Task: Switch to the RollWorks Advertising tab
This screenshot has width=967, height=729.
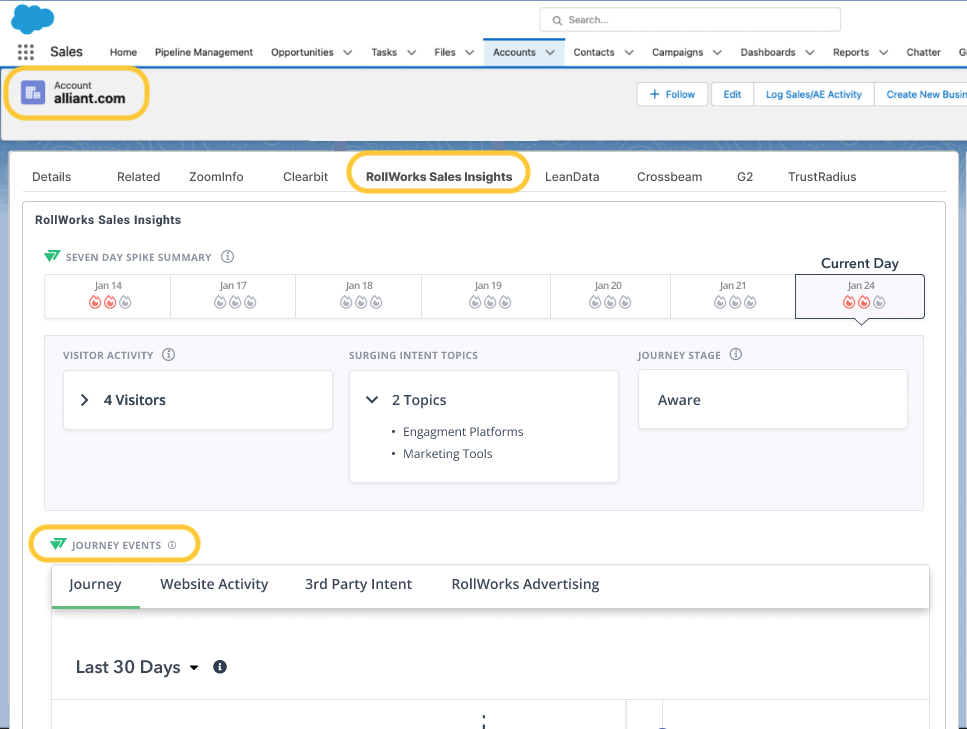Action: coord(525,584)
